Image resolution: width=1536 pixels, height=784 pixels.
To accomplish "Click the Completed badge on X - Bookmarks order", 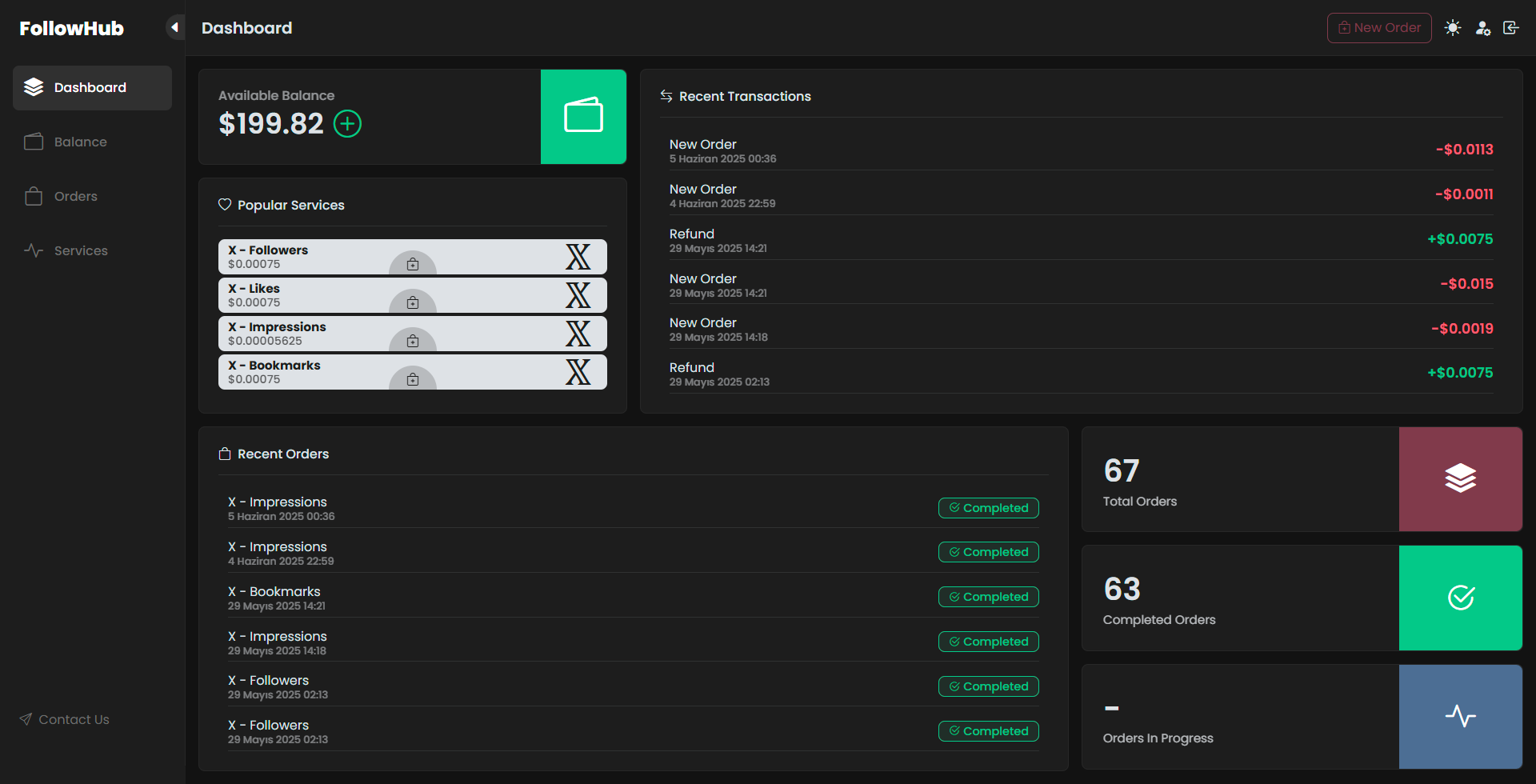I will click(x=988, y=597).
